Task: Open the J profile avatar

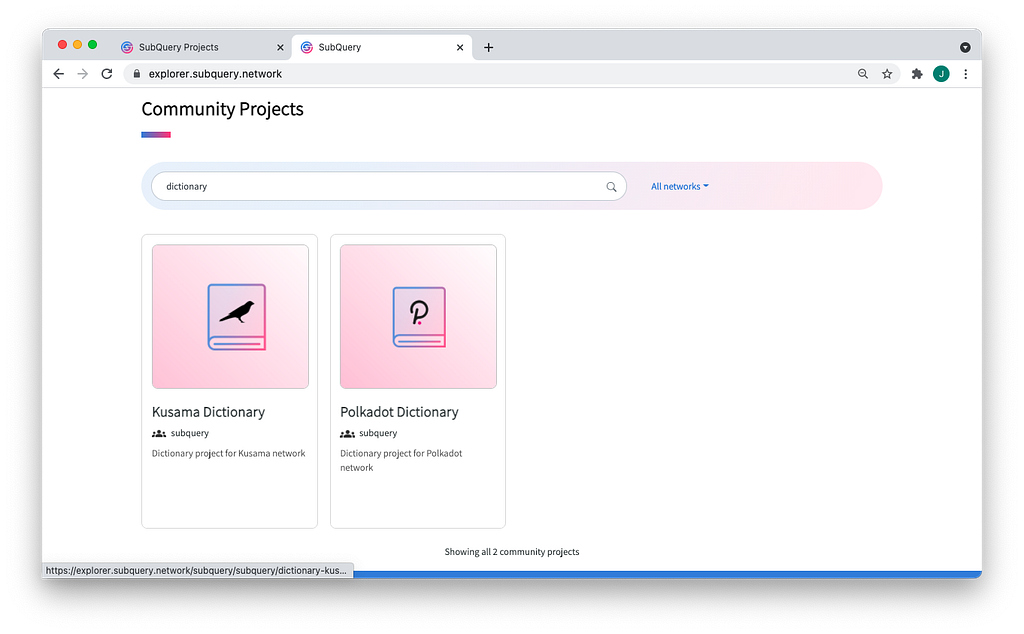Action: point(941,74)
